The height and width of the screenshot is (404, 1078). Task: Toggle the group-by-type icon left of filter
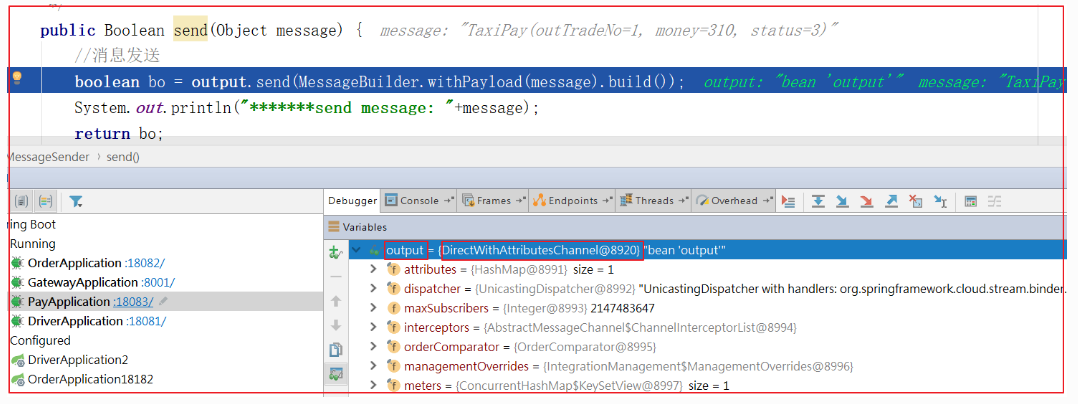46,201
